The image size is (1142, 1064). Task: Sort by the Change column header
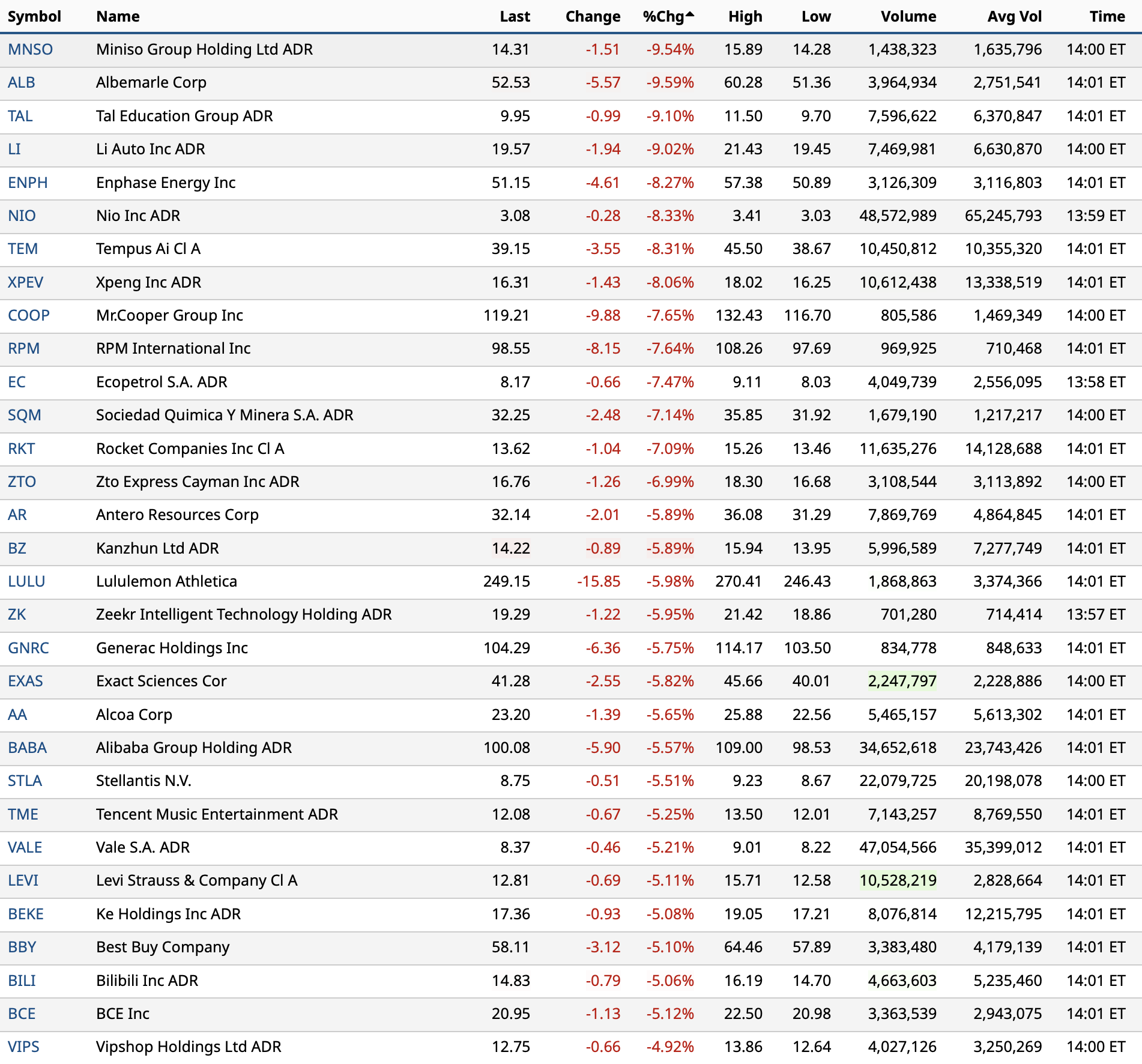[592, 17]
